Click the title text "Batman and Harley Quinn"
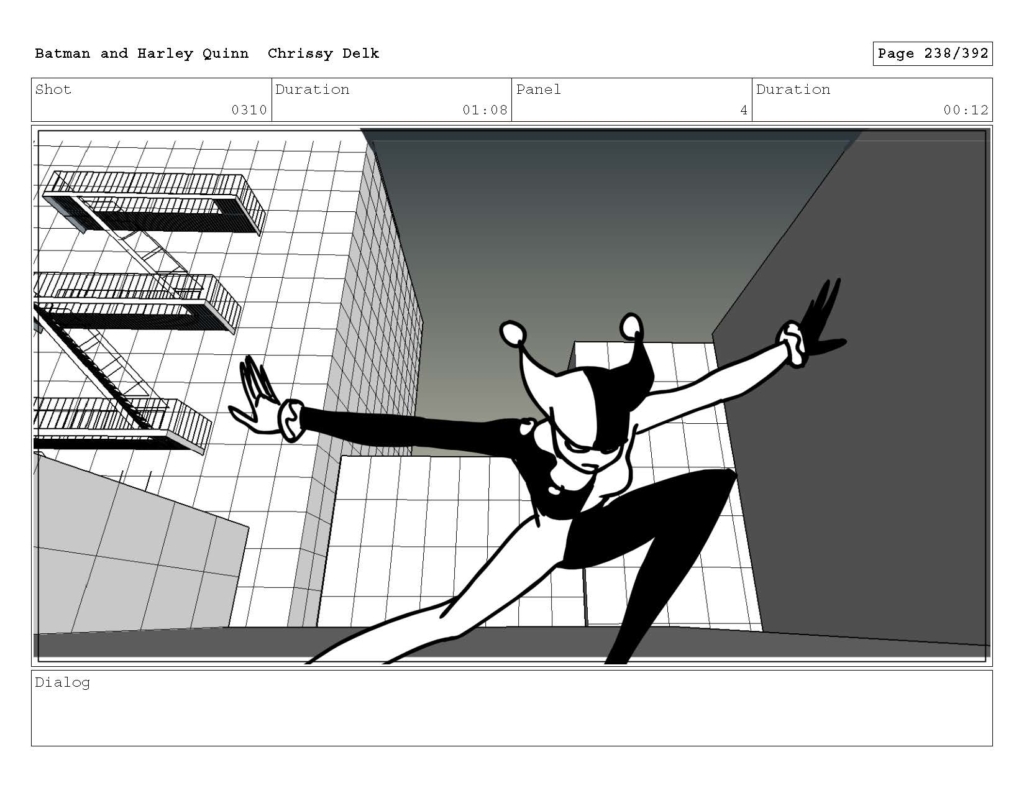The image size is (1024, 793). 142,54
